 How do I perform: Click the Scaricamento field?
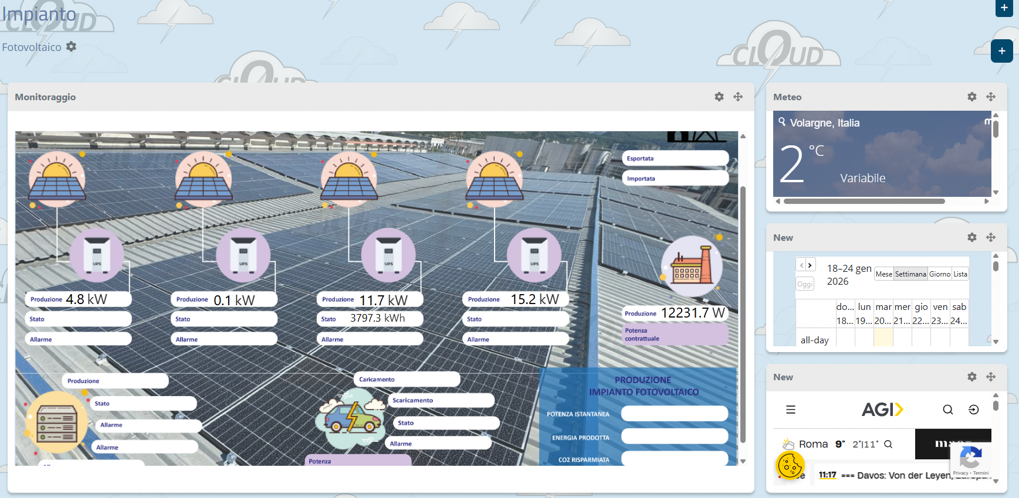coord(441,400)
